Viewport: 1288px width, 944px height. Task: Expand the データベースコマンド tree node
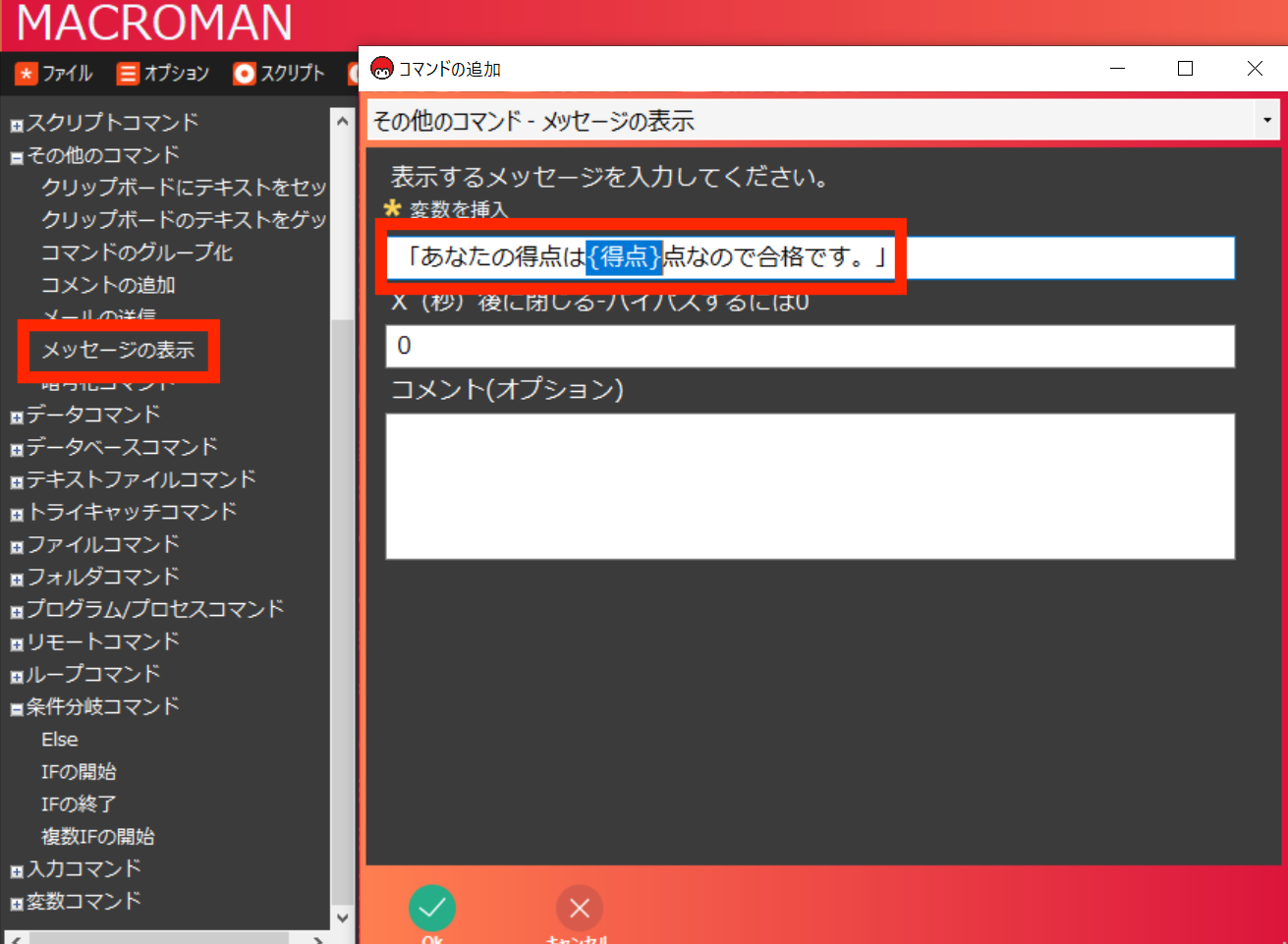tap(17, 449)
